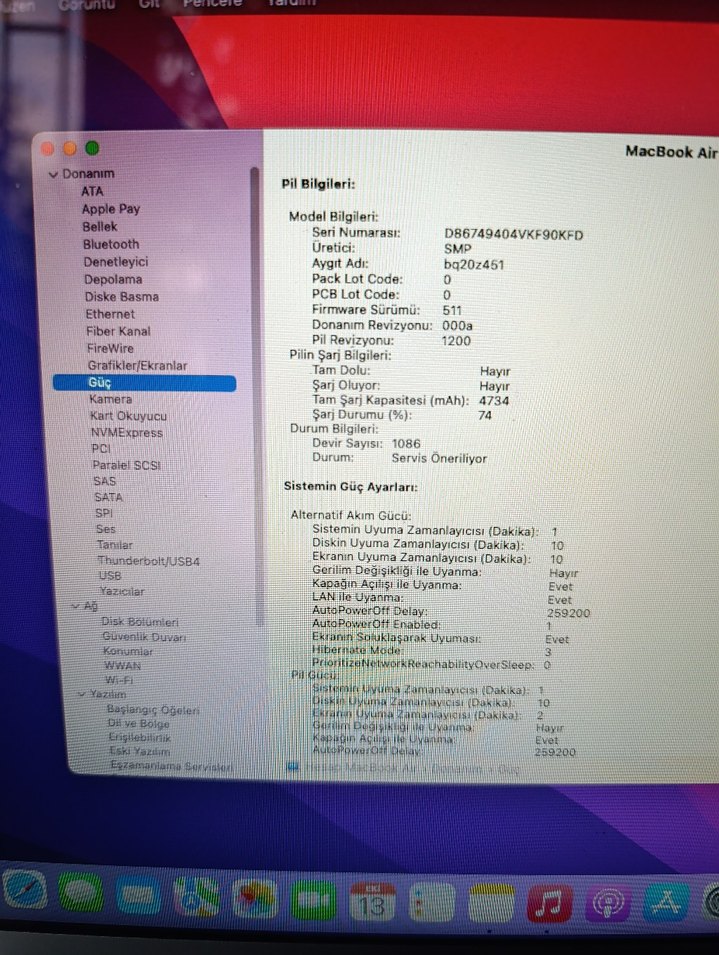
Task: Click device name bq20z451
Action: click(x=474, y=264)
